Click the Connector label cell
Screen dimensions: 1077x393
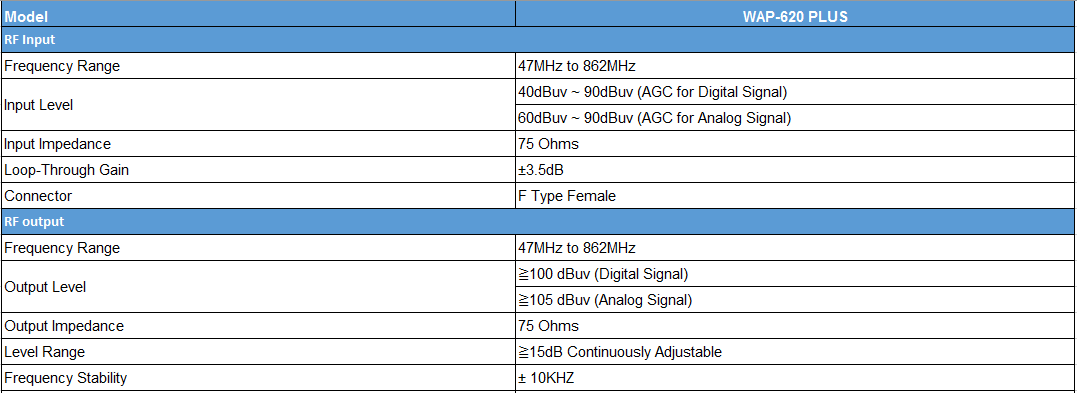(x=258, y=196)
